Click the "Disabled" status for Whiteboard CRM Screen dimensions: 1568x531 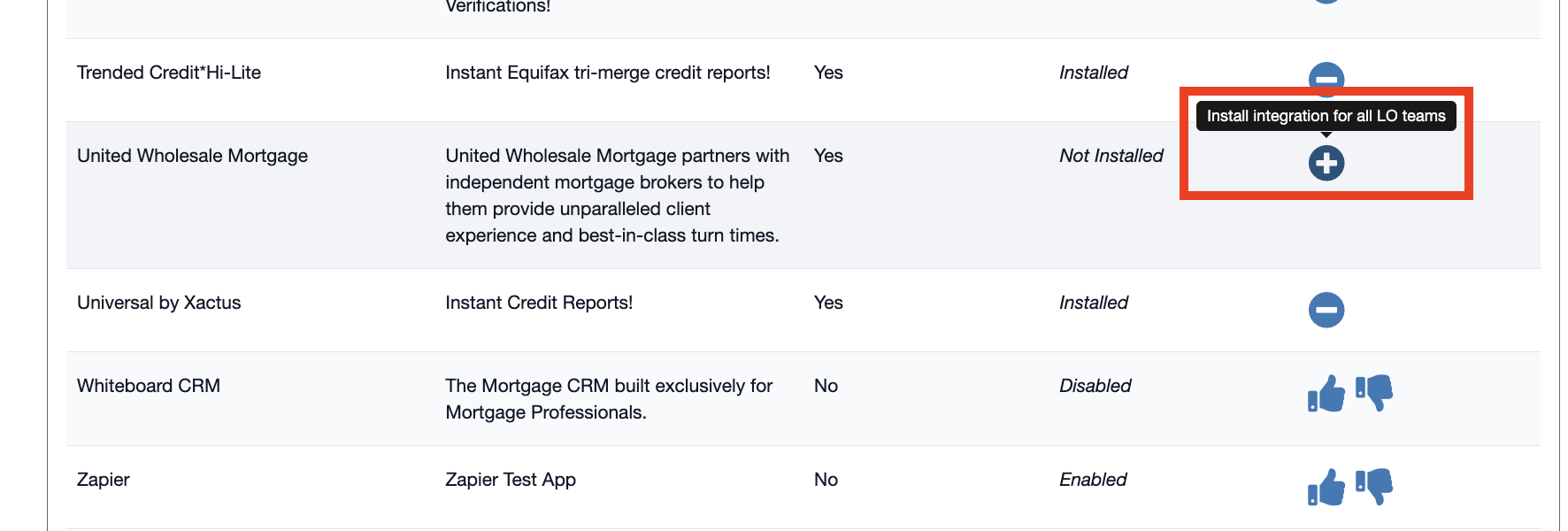(1095, 386)
